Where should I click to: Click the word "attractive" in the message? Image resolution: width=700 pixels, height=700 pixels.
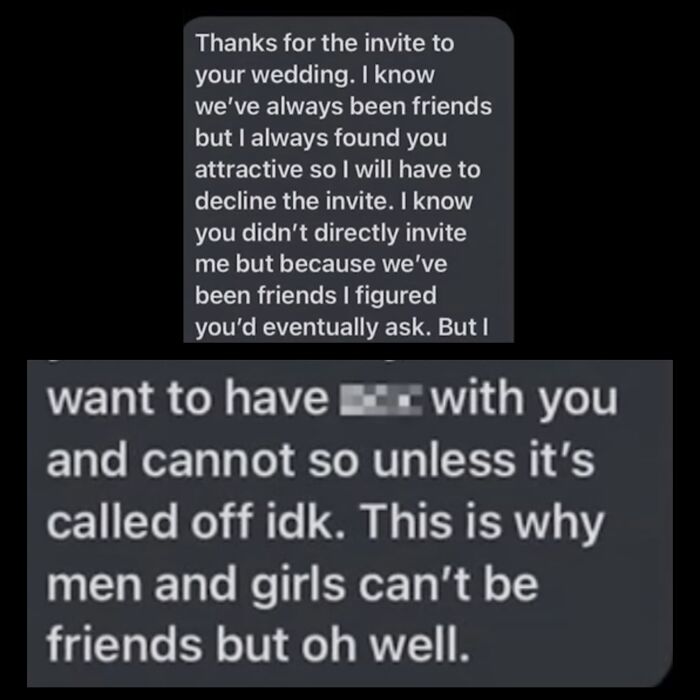249,170
